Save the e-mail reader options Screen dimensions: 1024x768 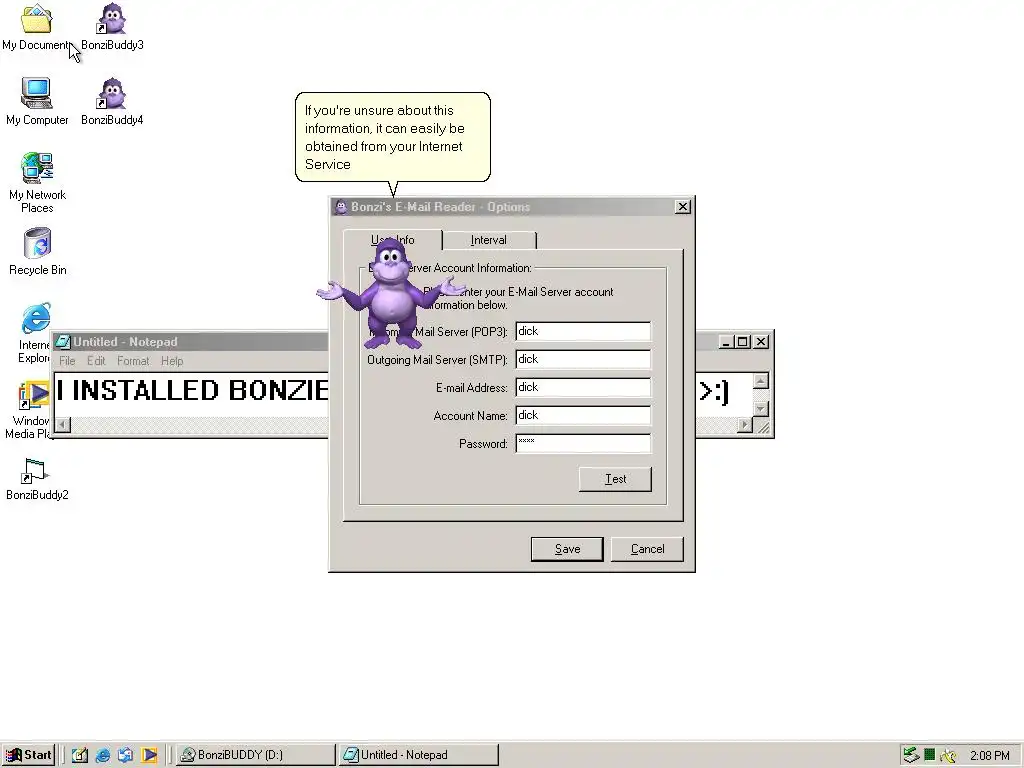pos(567,549)
